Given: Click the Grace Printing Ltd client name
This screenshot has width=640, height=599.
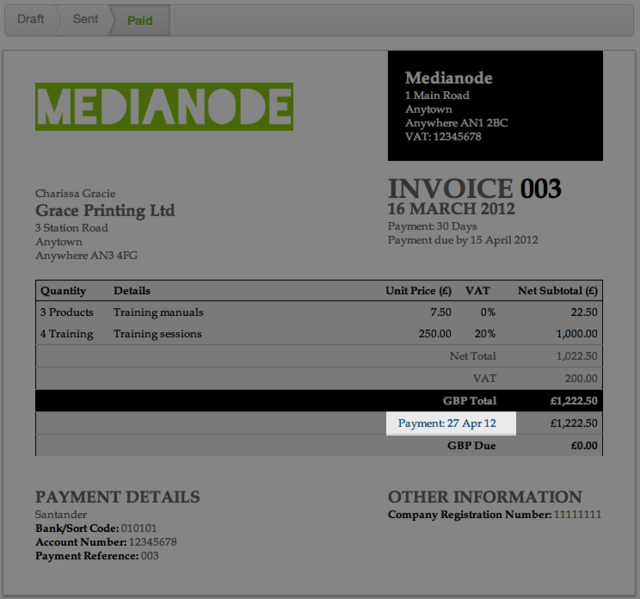Looking at the screenshot, I should coord(105,210).
